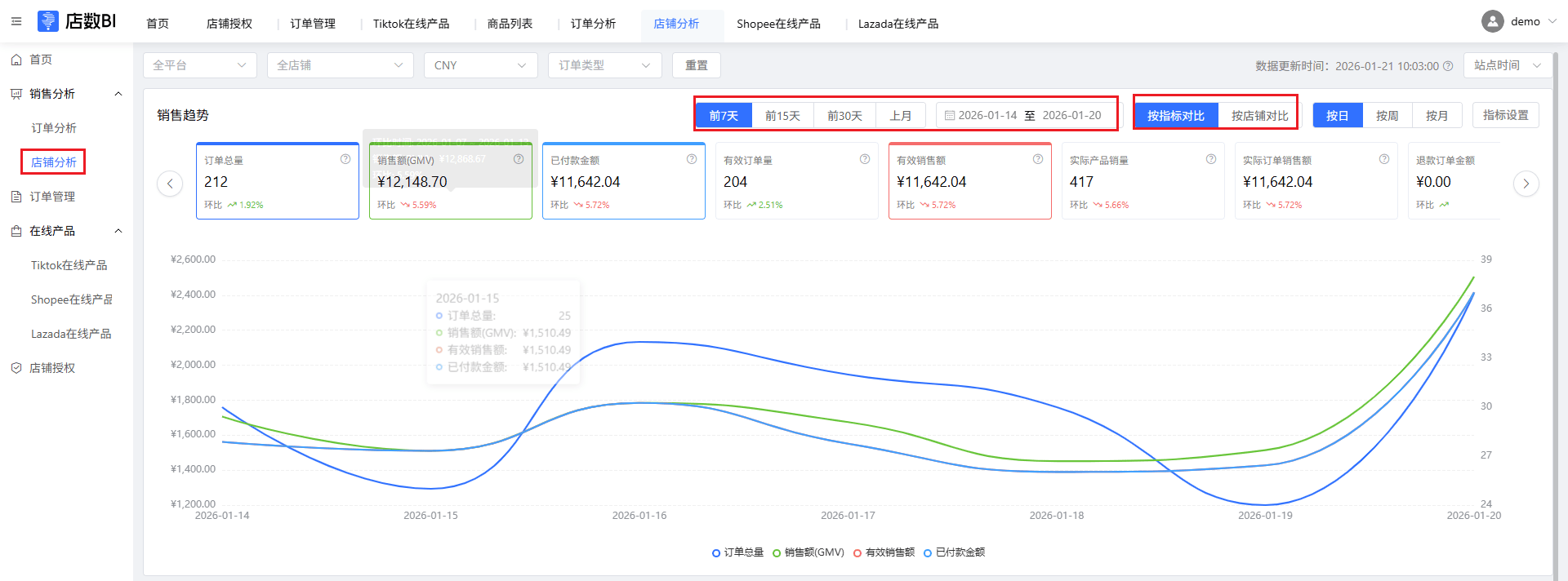This screenshot has height=581, width=1568.
Task: Click the calendar icon in date range
Action: point(949,116)
